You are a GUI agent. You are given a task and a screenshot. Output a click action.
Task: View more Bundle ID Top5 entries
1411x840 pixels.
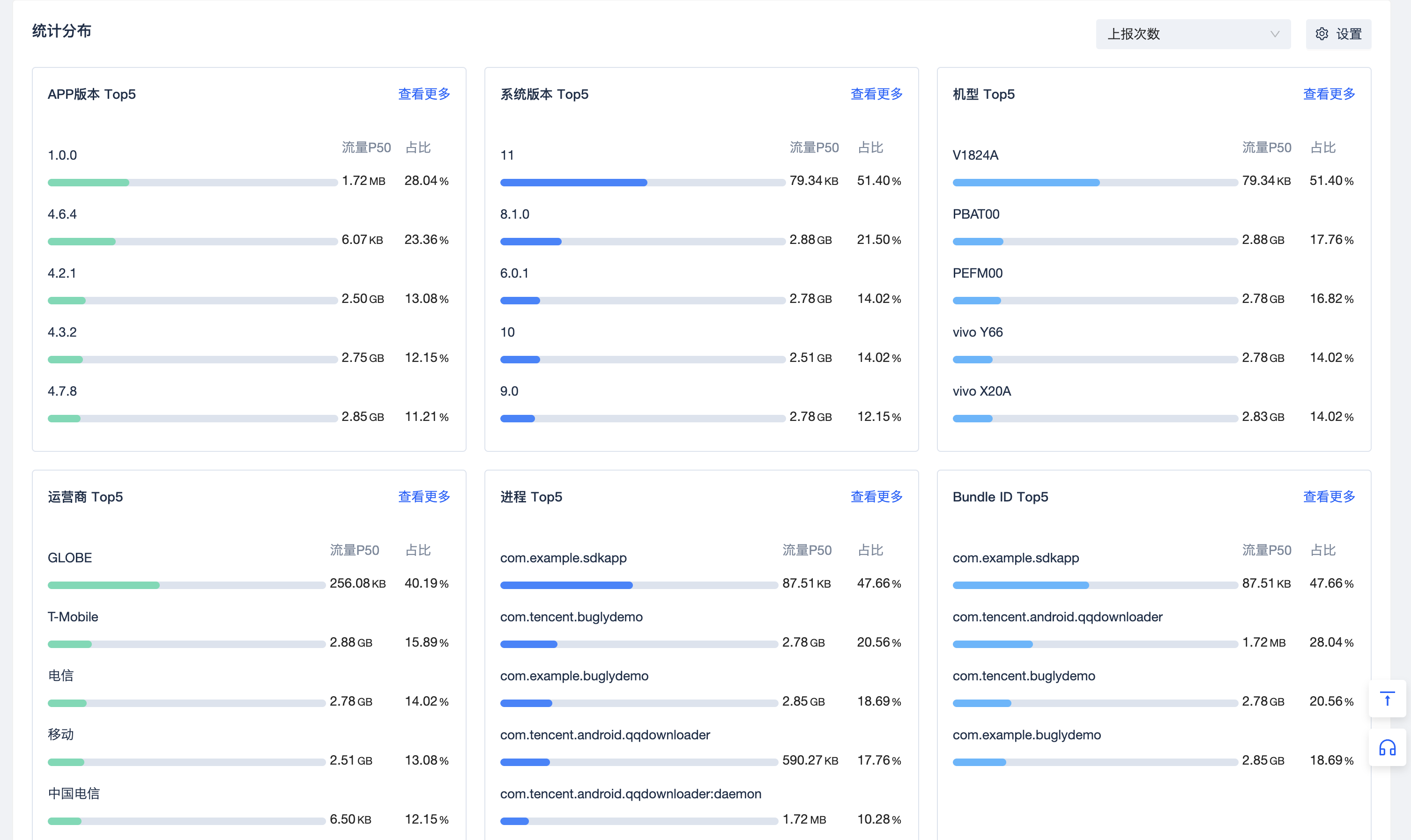click(1329, 496)
